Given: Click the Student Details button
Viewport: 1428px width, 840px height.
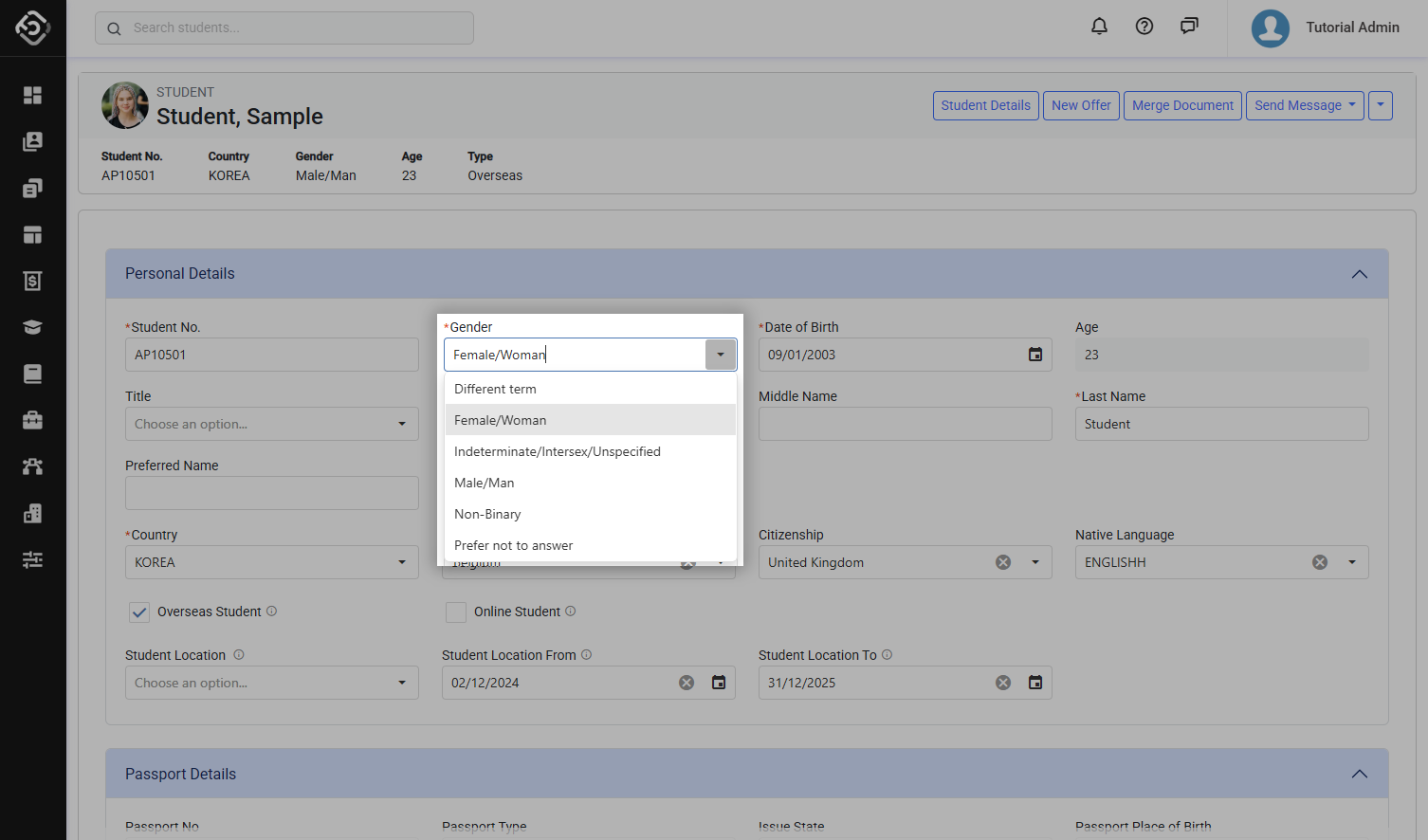Looking at the screenshot, I should pyautogui.click(x=985, y=105).
